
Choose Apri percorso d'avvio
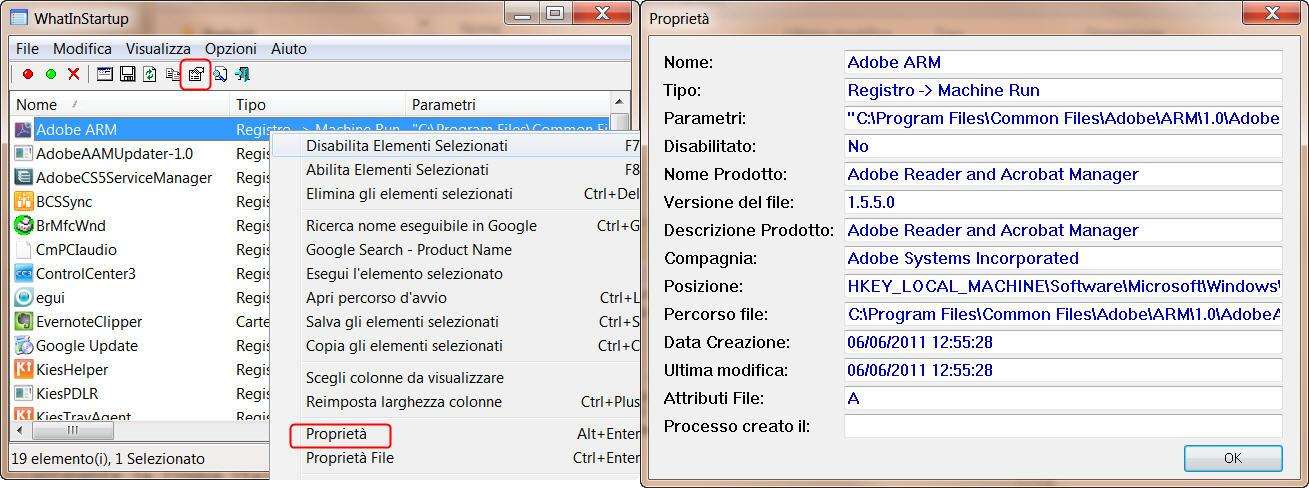click(458, 297)
